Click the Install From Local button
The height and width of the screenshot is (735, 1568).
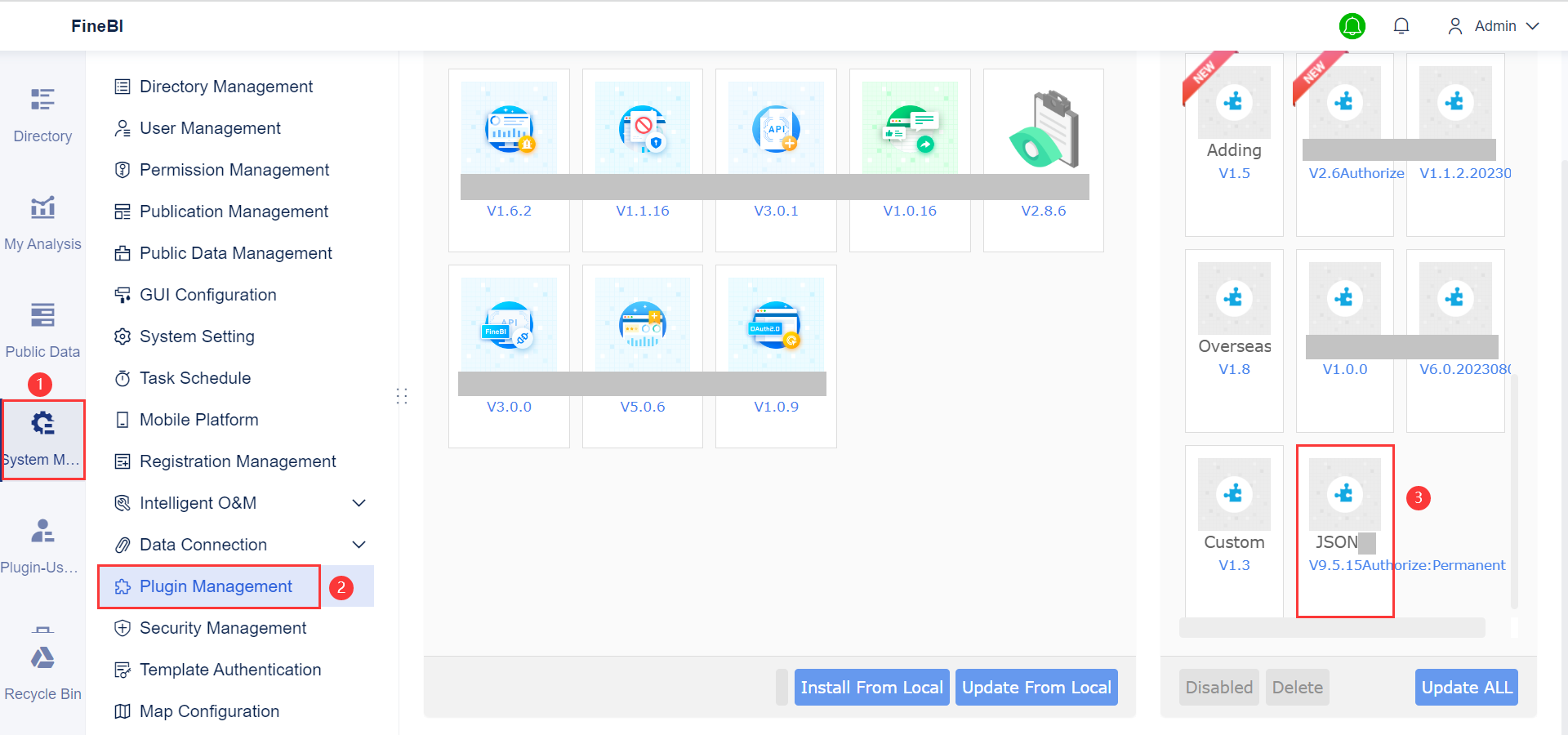tap(871, 687)
